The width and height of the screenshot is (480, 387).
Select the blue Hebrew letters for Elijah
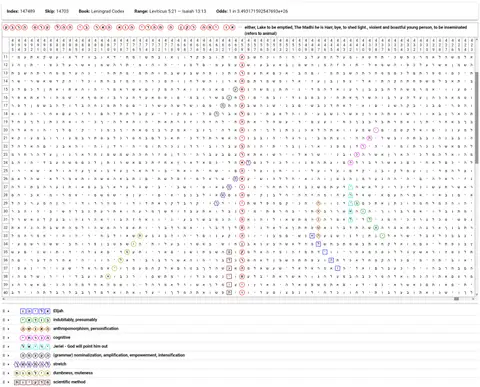pos(35,311)
